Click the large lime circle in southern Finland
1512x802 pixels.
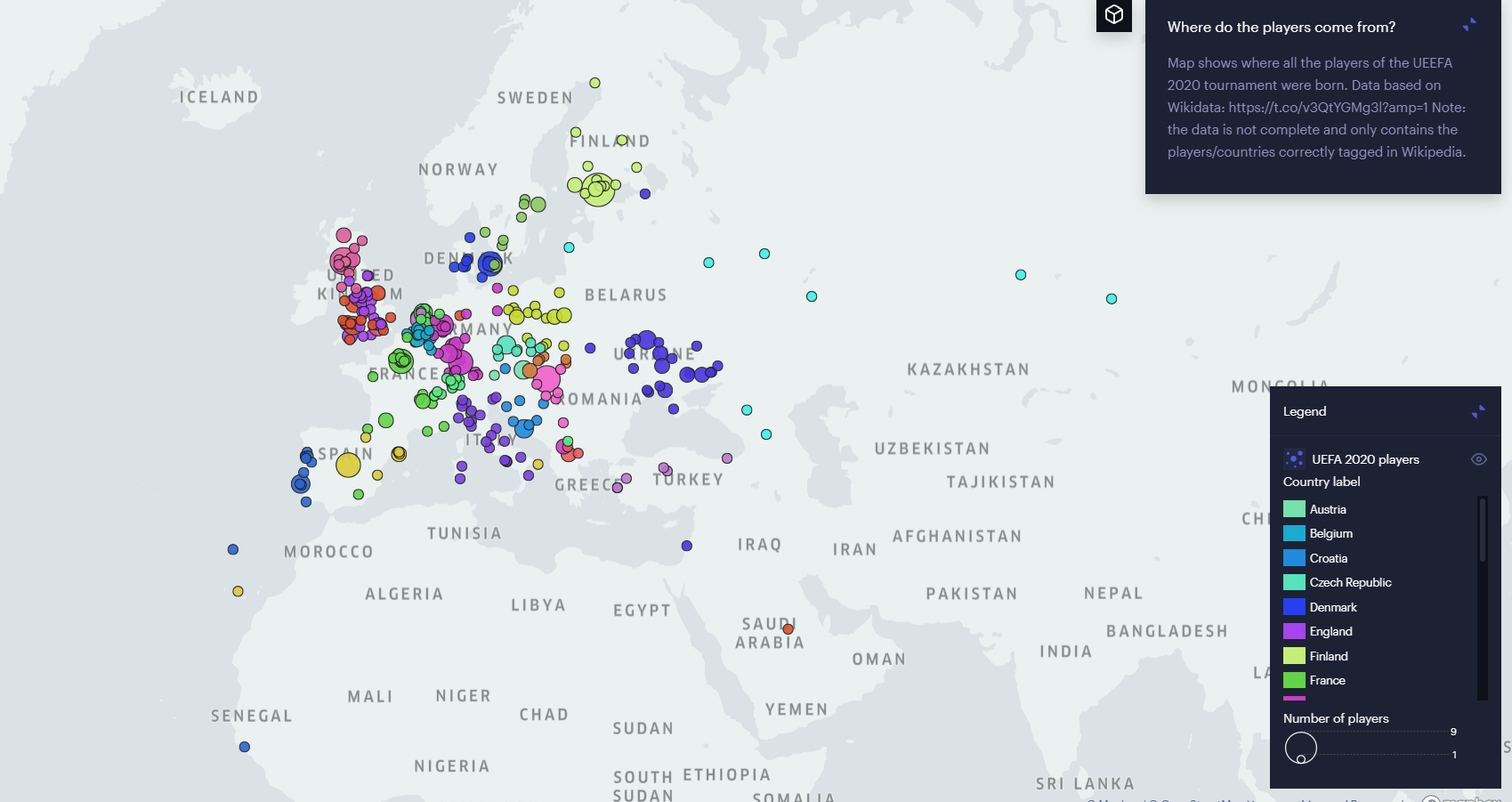(x=598, y=190)
